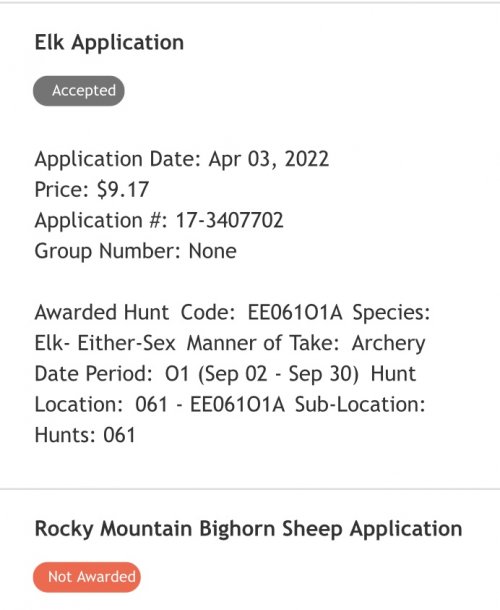Click the Species label text
The width and height of the screenshot is (500, 610).
[391, 313]
